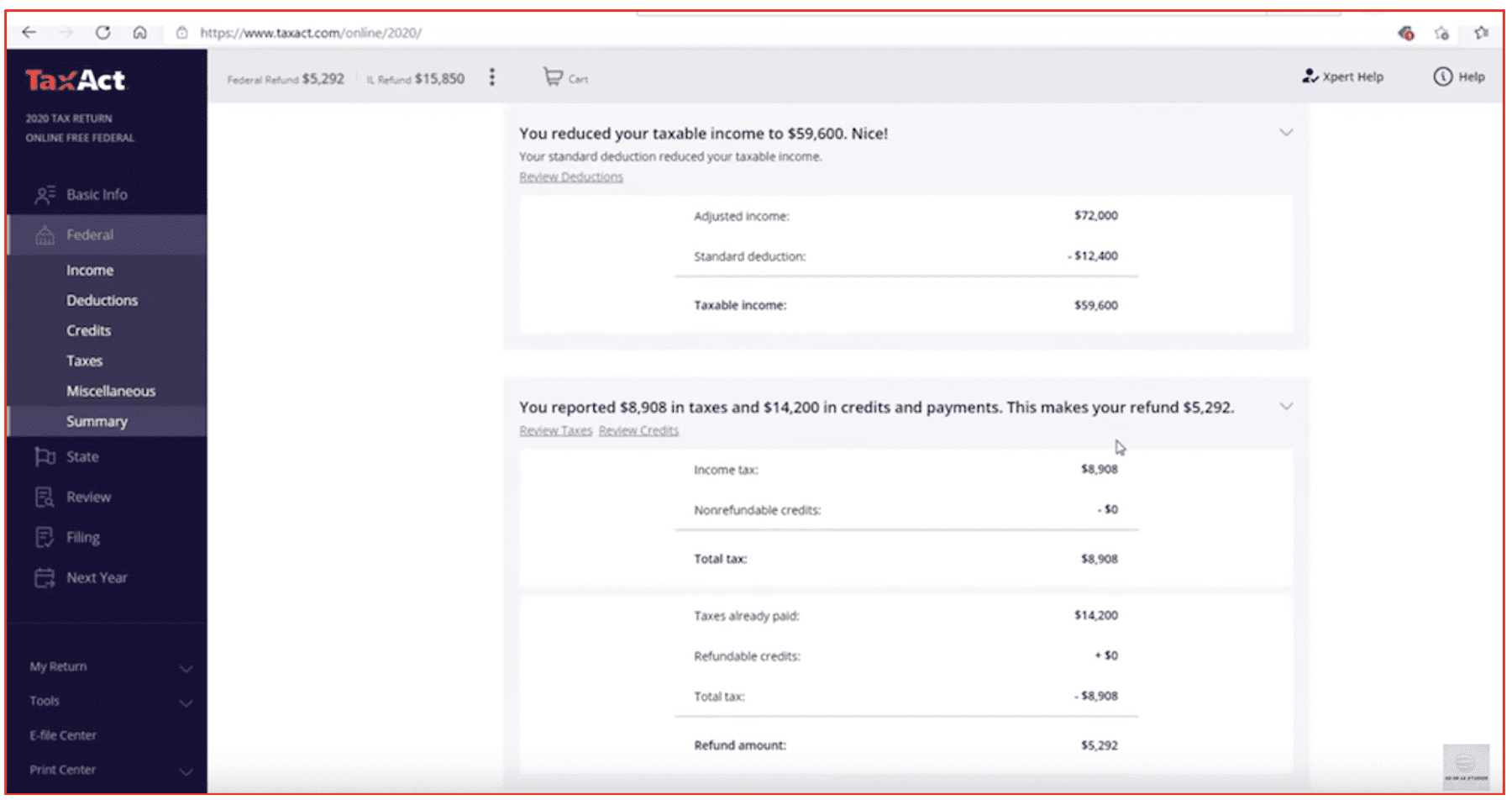This screenshot has width=1512, height=800.
Task: Click the Filing document icon
Action: (x=45, y=538)
